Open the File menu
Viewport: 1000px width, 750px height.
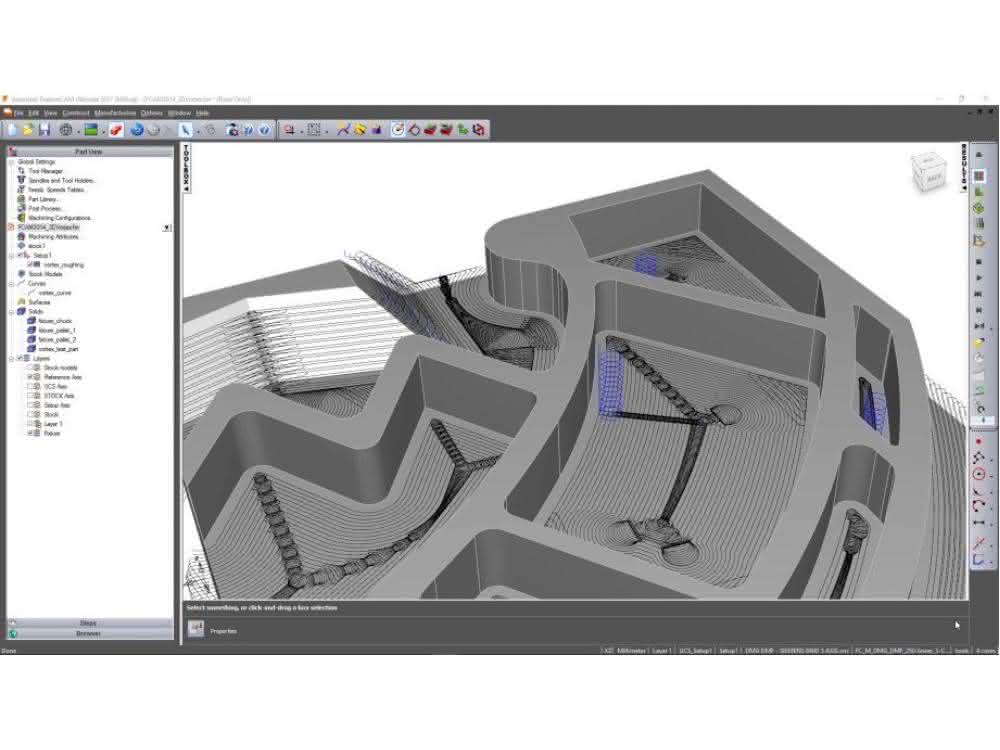click(19, 113)
